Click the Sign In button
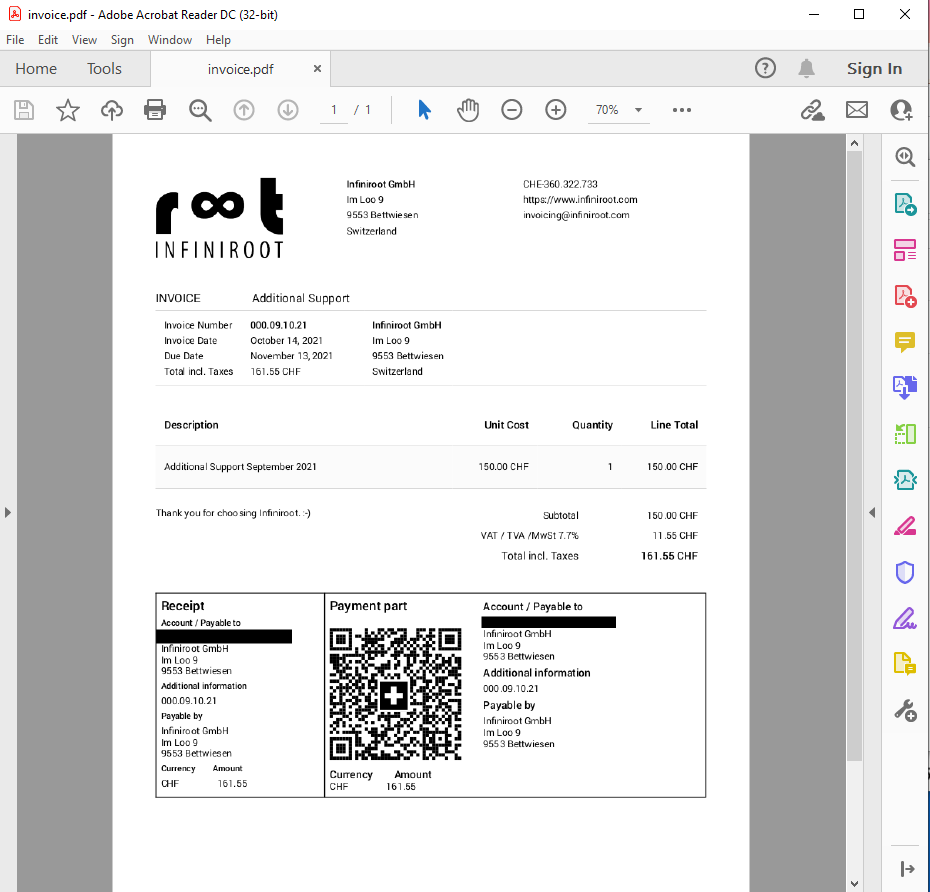This screenshot has width=930, height=892. [x=874, y=69]
